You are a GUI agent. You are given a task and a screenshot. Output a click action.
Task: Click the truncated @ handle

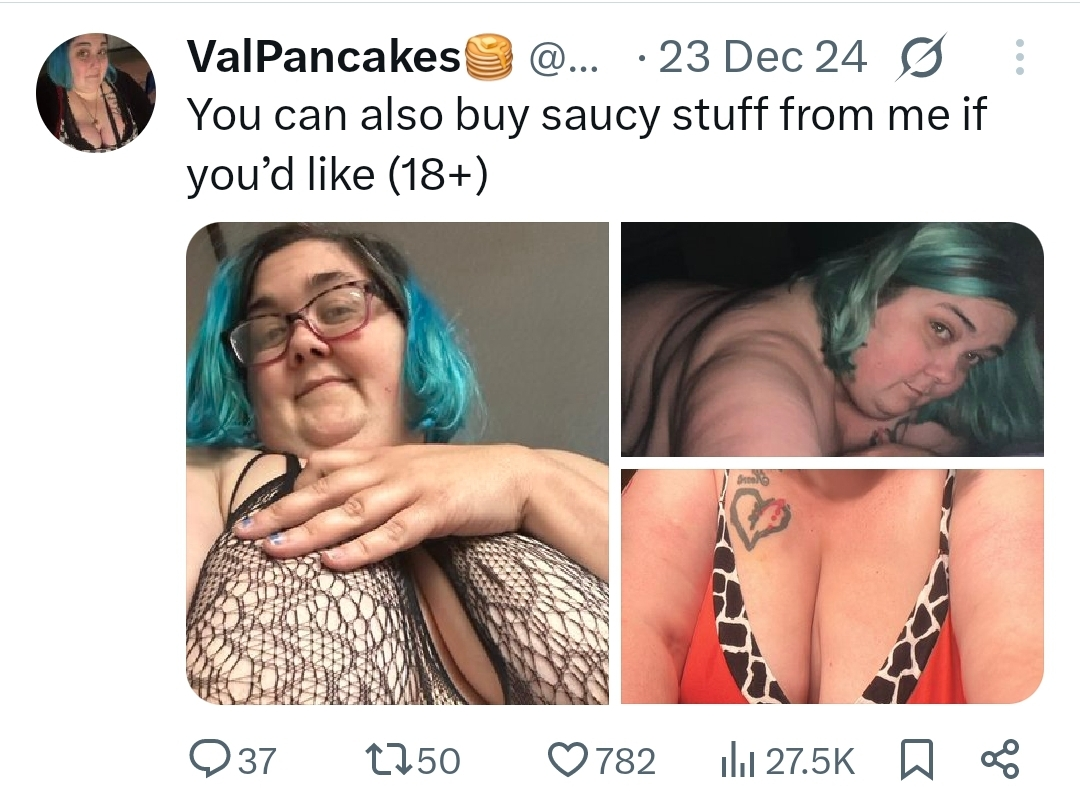564,58
